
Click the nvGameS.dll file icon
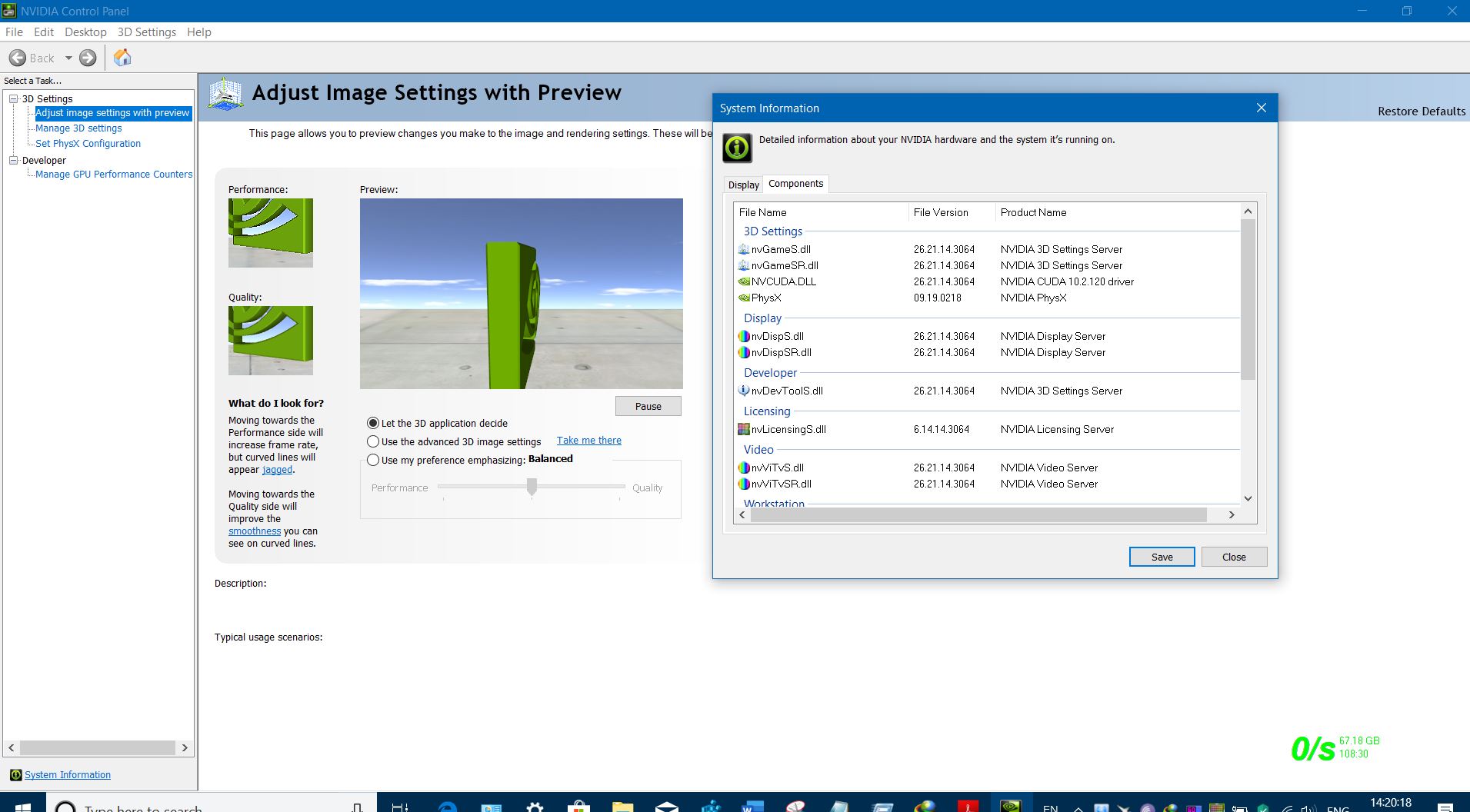click(744, 249)
